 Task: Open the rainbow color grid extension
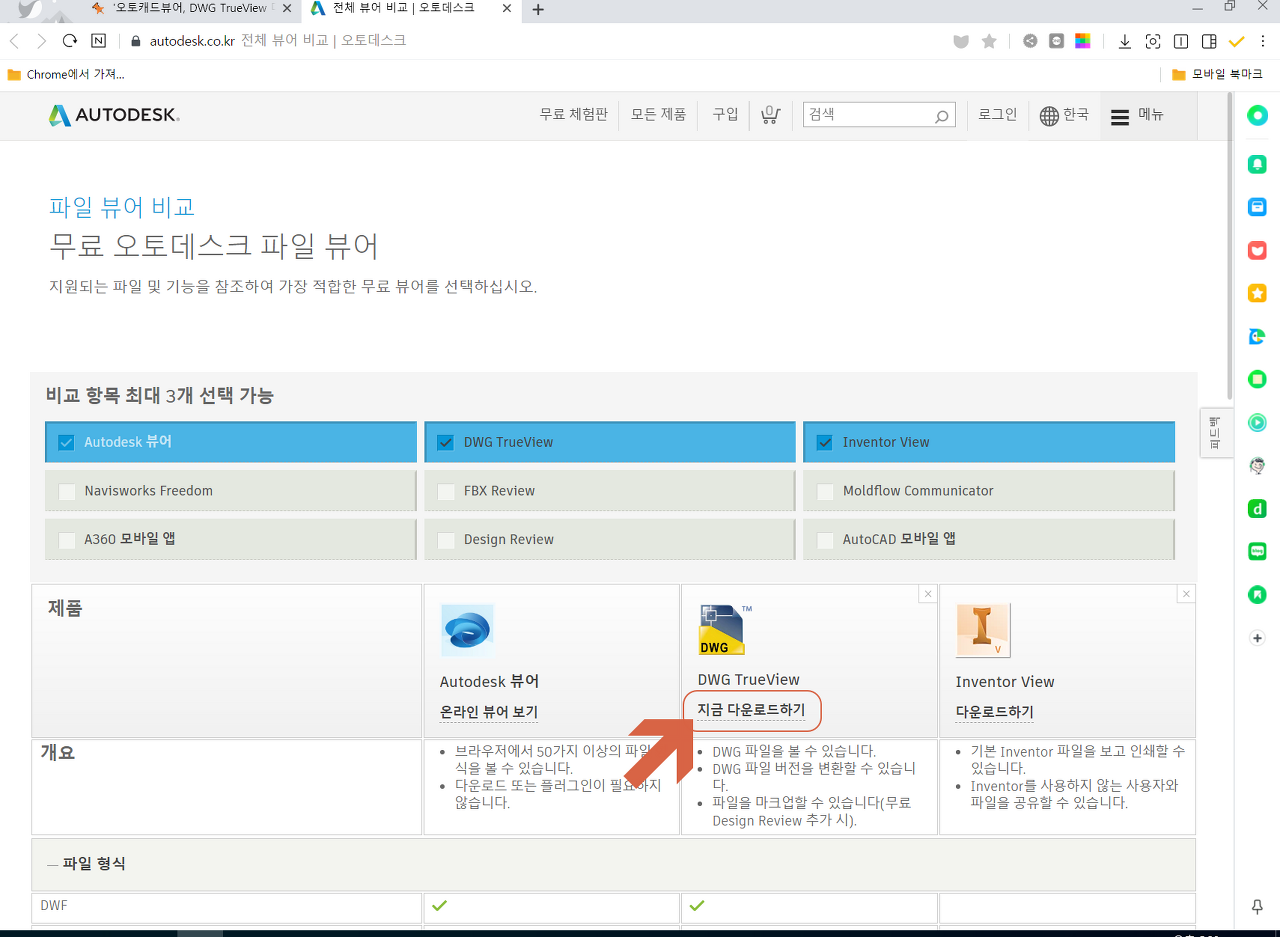coord(1082,41)
